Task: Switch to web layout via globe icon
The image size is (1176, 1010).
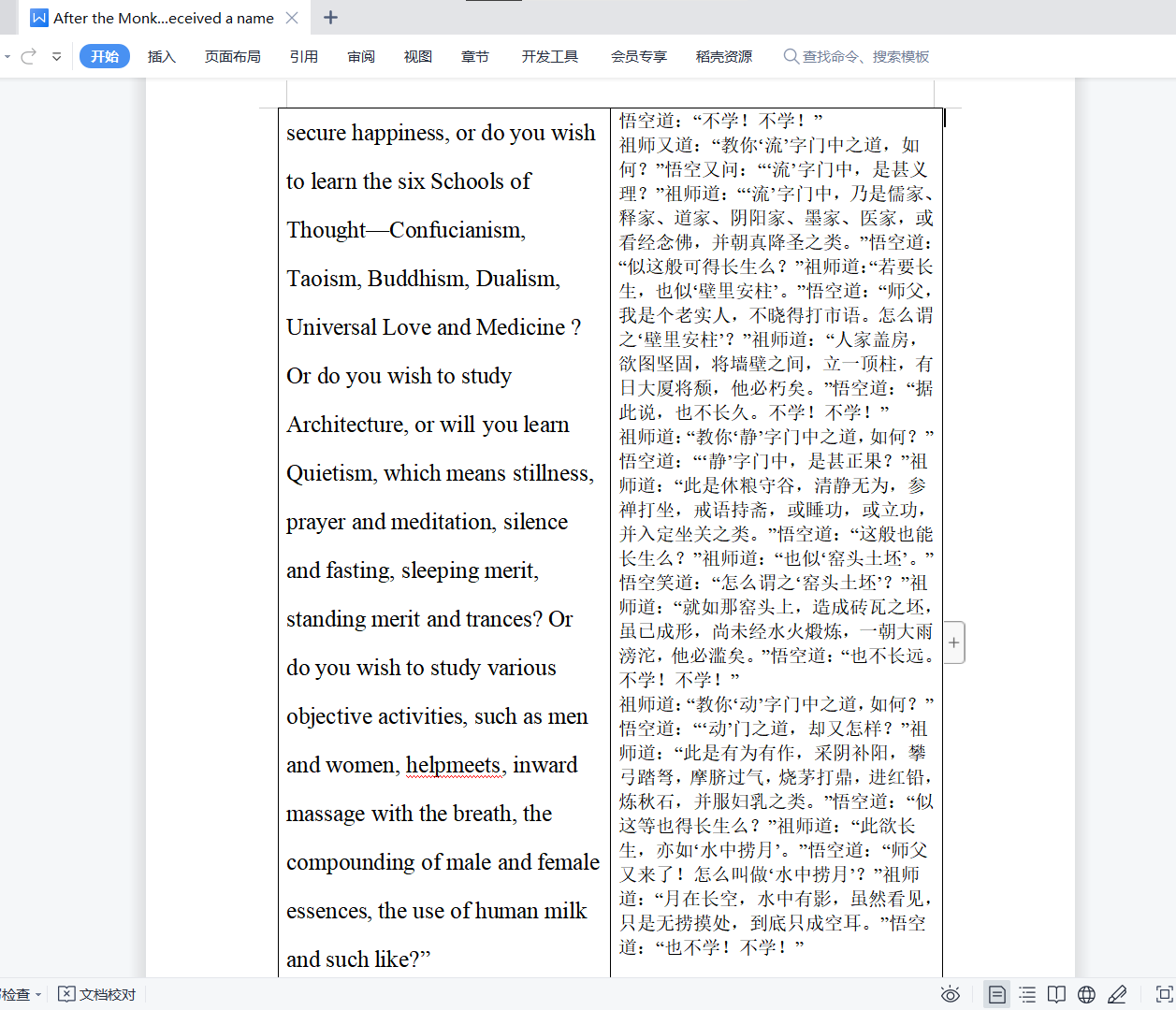Action: coord(1086,994)
